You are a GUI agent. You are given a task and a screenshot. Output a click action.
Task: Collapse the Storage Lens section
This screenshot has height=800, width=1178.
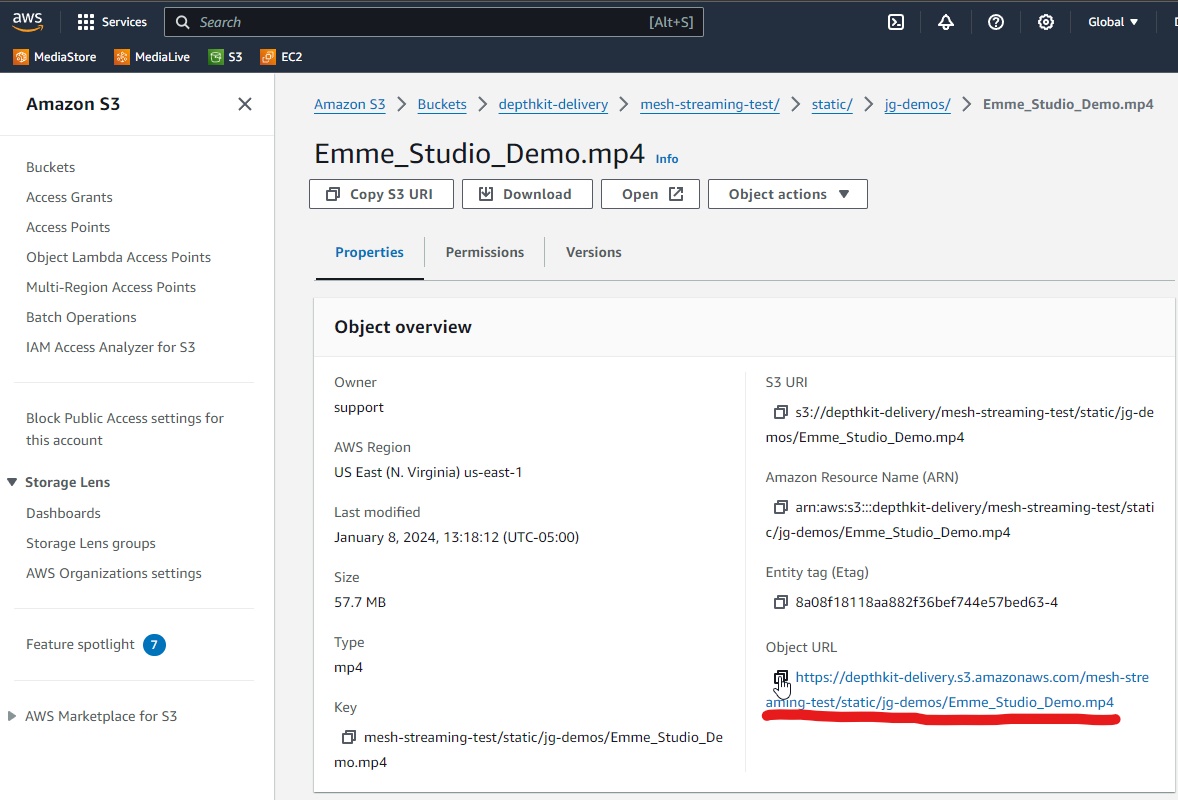pyautogui.click(x=12, y=482)
